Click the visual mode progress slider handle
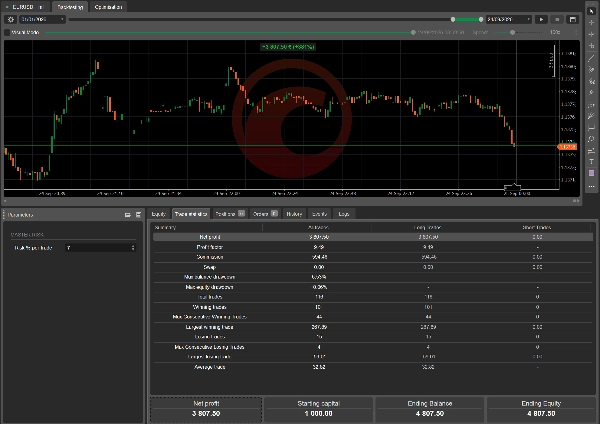The width and height of the screenshot is (600, 424). [x=413, y=33]
